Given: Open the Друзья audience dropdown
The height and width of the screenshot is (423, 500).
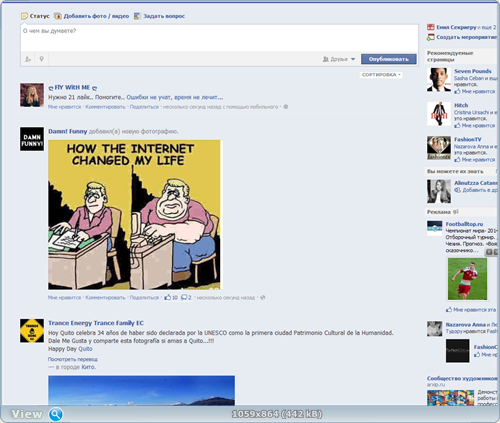Looking at the screenshot, I should (x=339, y=59).
